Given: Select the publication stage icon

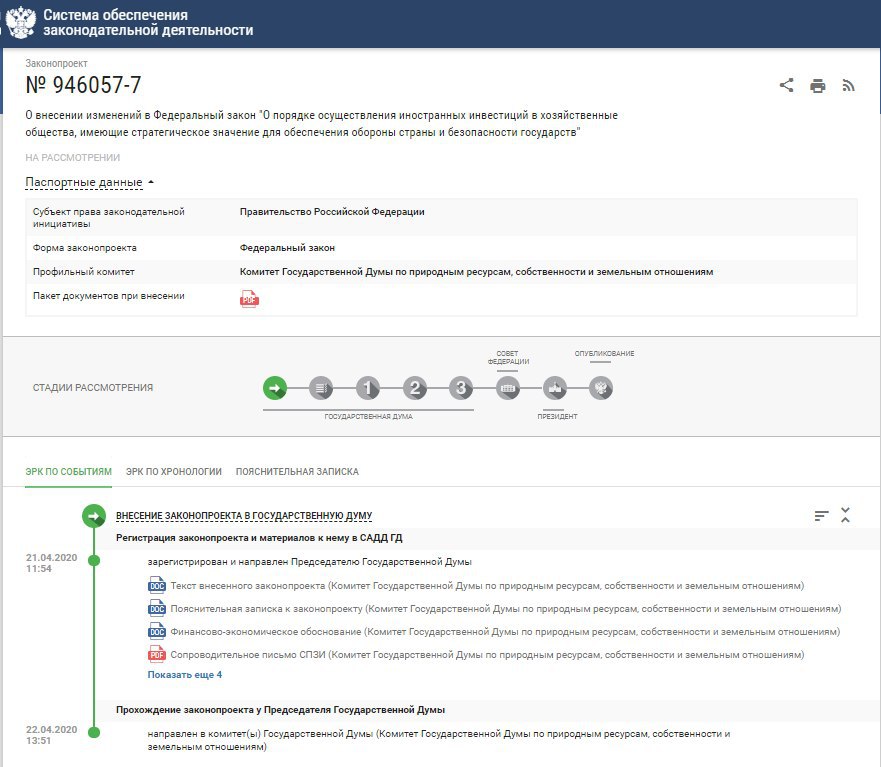Looking at the screenshot, I should click(601, 388).
